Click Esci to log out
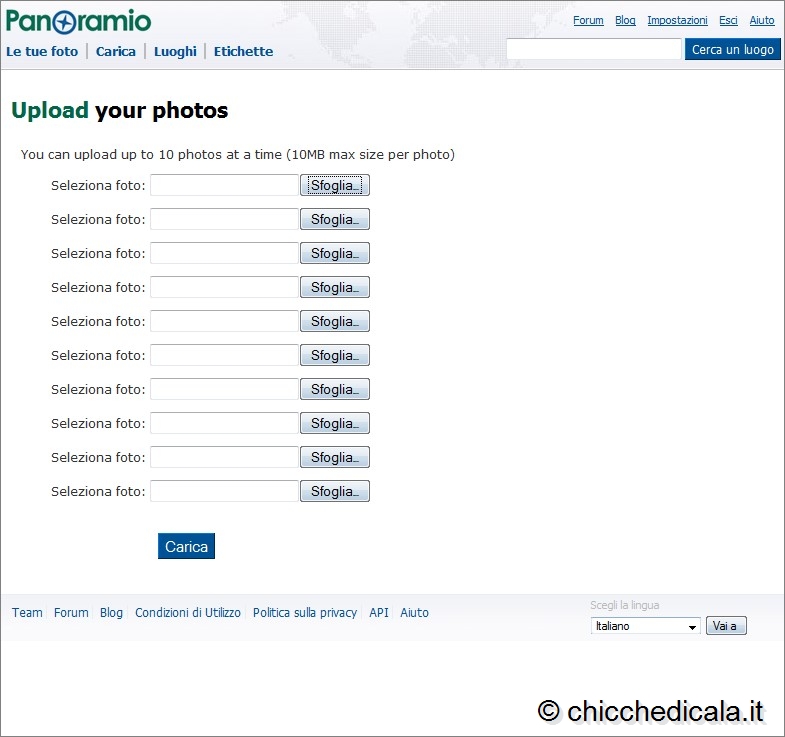Viewport: 785px width, 737px height. [x=728, y=20]
